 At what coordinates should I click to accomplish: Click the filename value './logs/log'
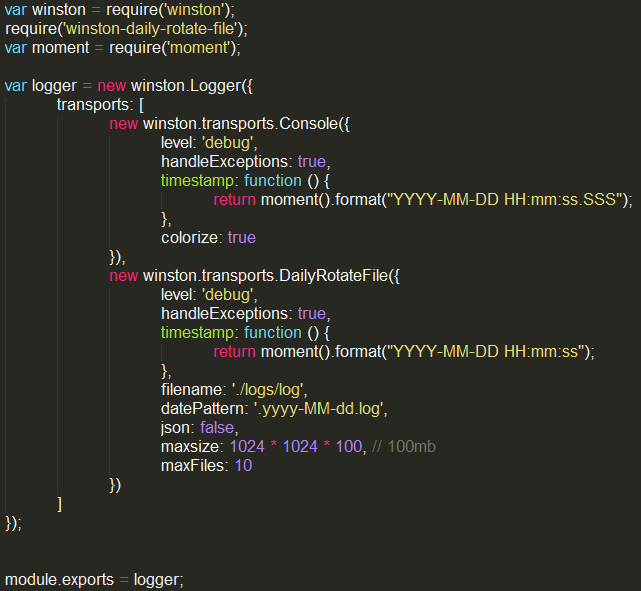click(x=267, y=390)
